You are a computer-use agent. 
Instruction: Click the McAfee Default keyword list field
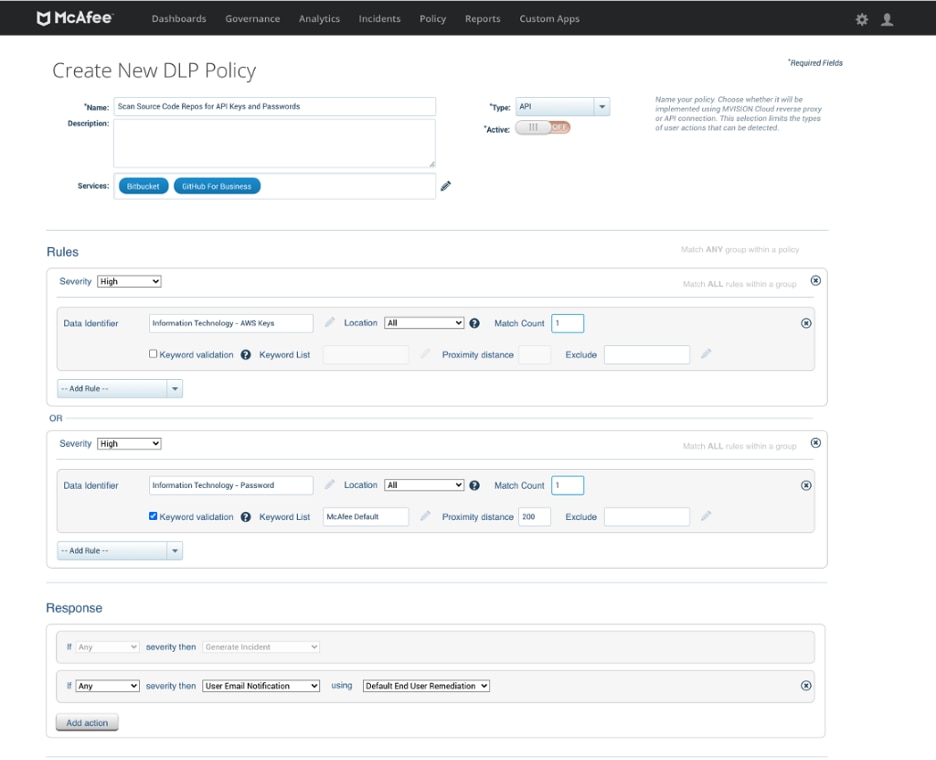pos(366,517)
